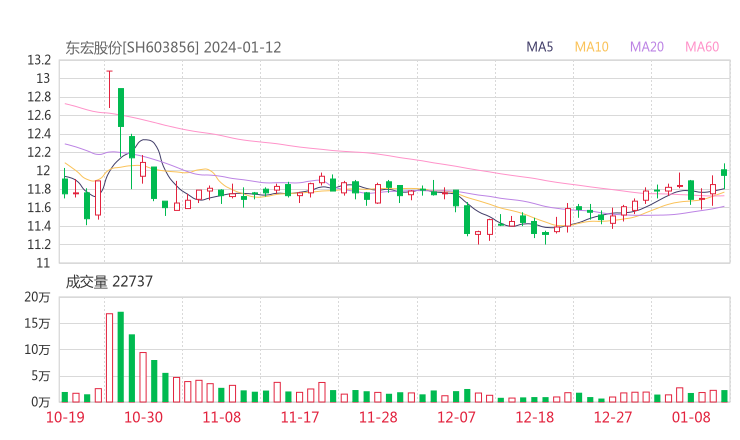Click the chart title 东宏股份[SH603856] 2024-01-12
Viewport: 740px width, 440px height.
[173, 47]
